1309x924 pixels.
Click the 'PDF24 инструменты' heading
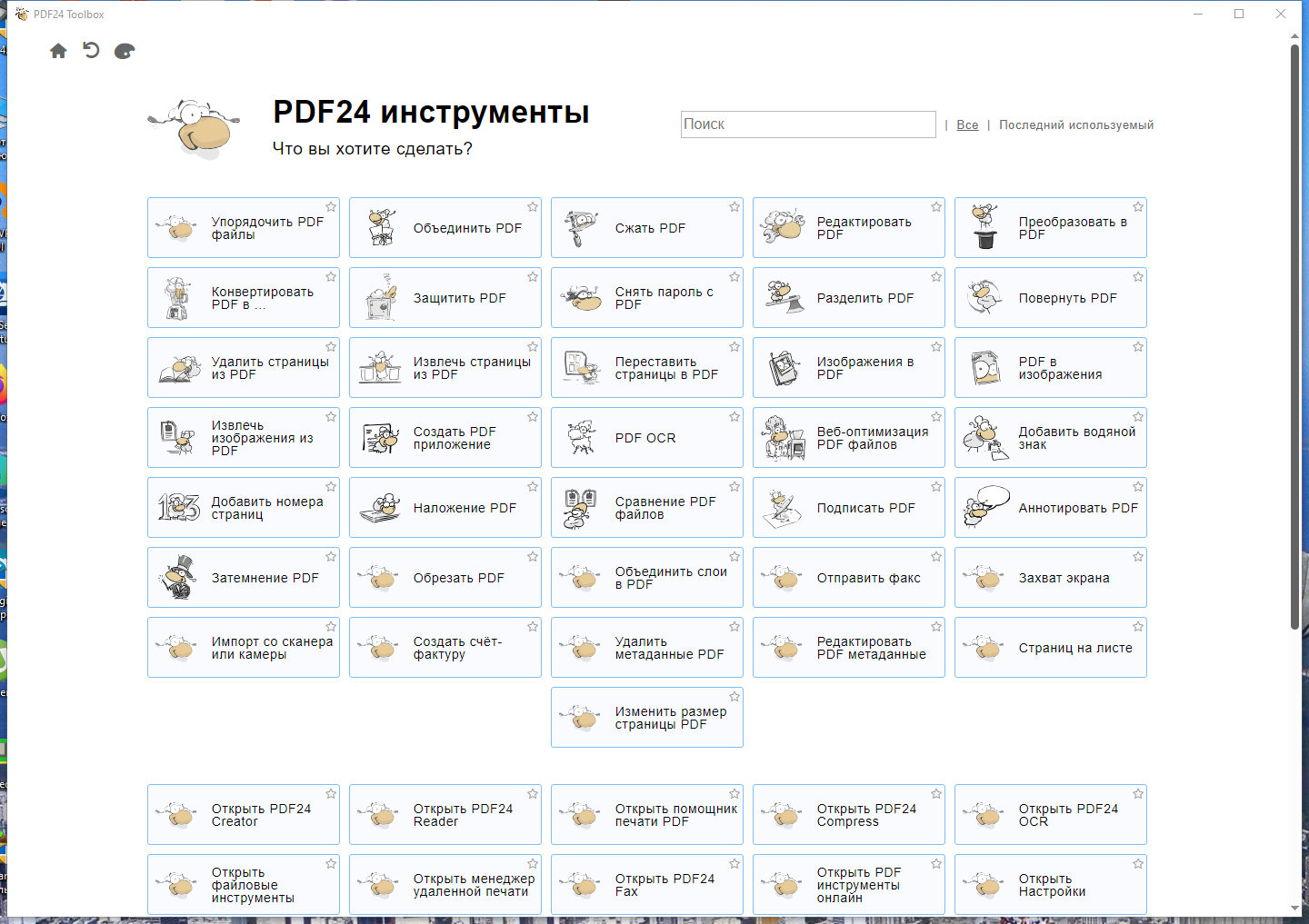coord(431,113)
